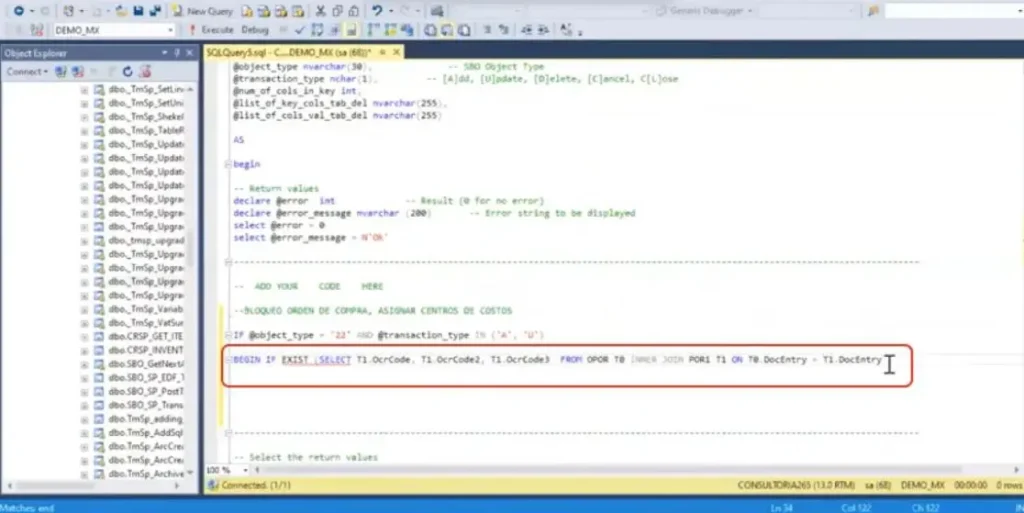
Task: Click the --BLOQUEO ORDEN DE COMPRA comment line
Action: coord(373,311)
